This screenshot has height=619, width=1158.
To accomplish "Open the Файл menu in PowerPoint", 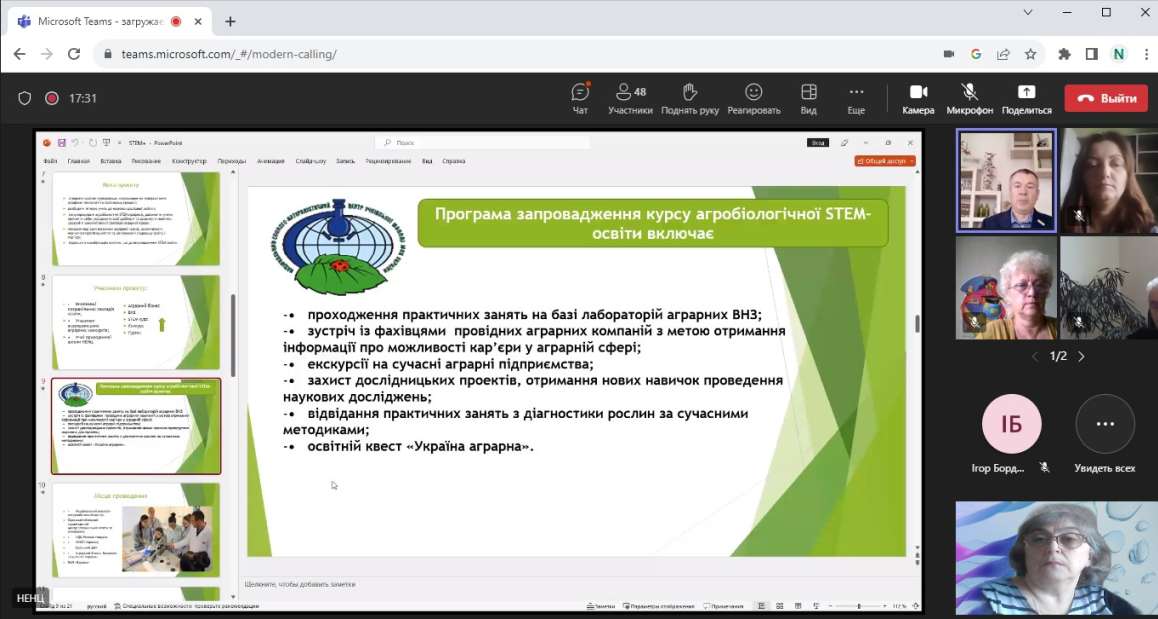I will point(50,161).
